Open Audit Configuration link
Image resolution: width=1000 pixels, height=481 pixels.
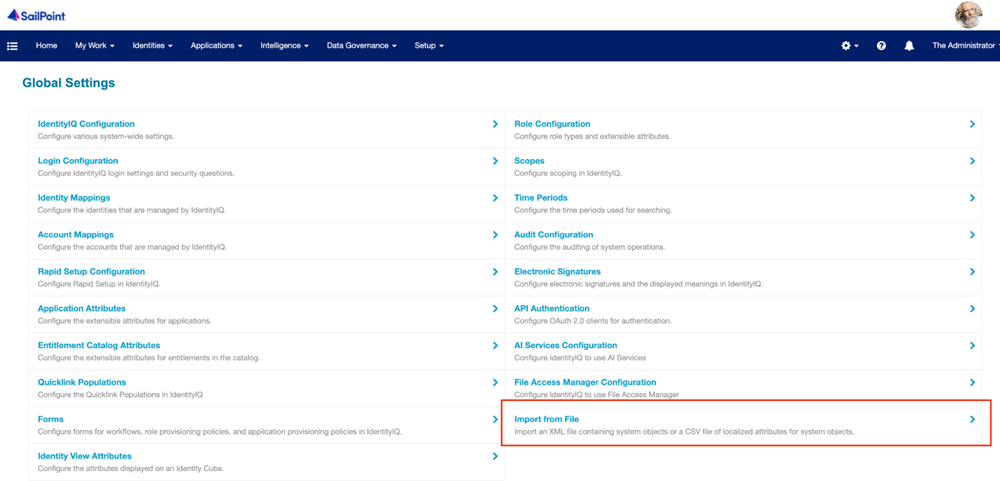click(554, 235)
